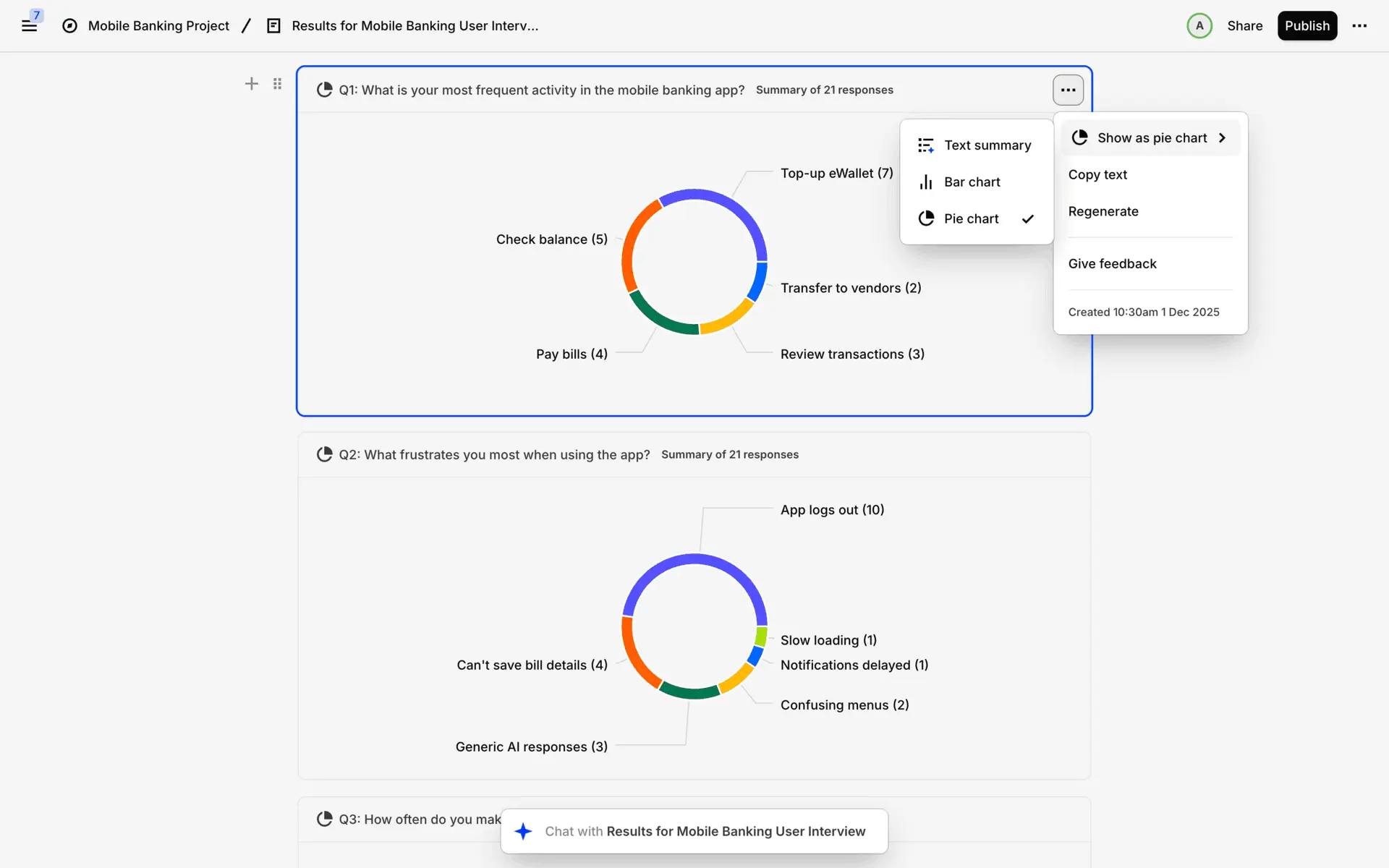Click the Mobile Banking Project compass icon
The image size is (1389, 868).
tap(69, 26)
